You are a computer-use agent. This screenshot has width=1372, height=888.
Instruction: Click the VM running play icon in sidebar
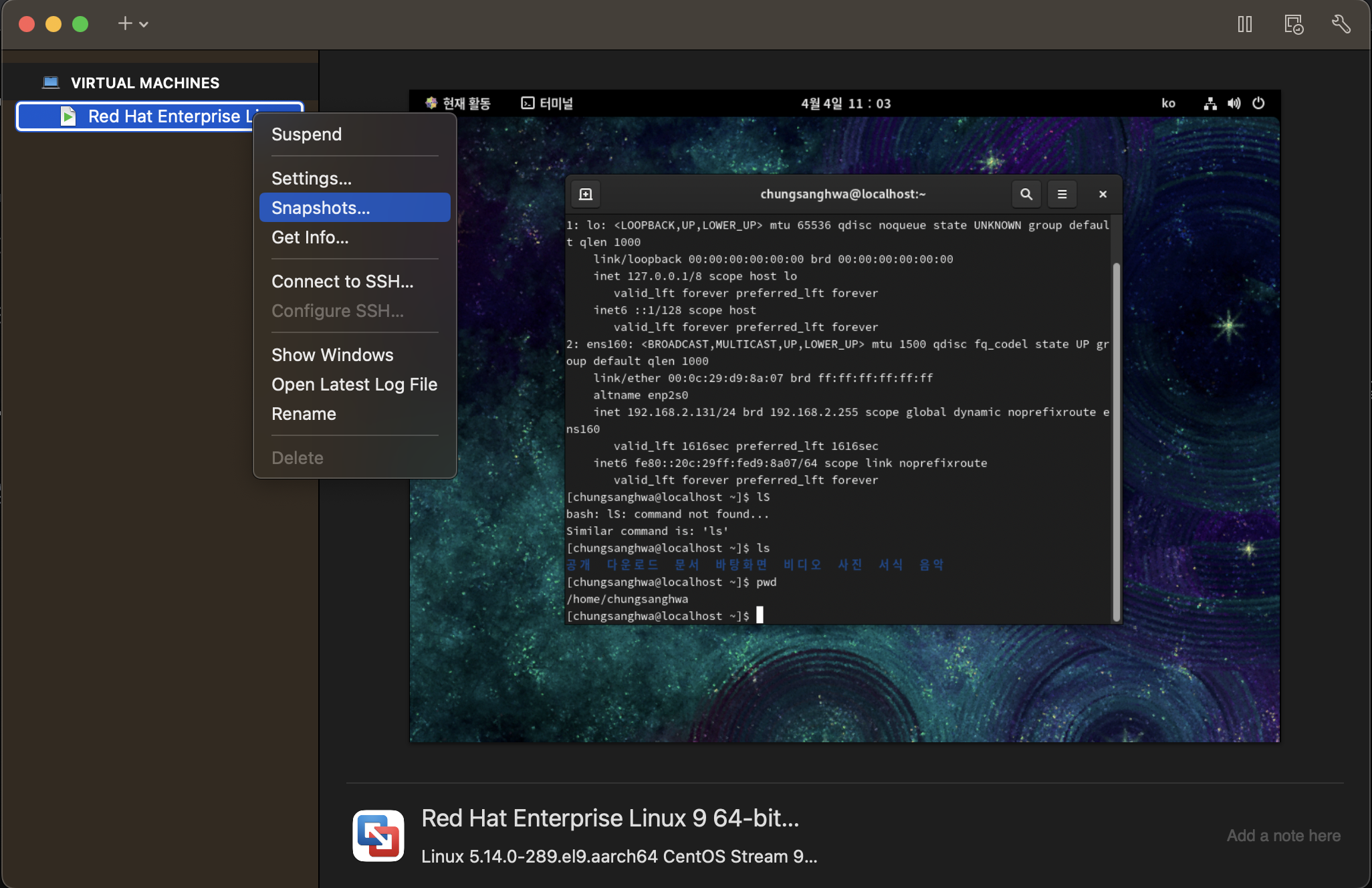[68, 116]
